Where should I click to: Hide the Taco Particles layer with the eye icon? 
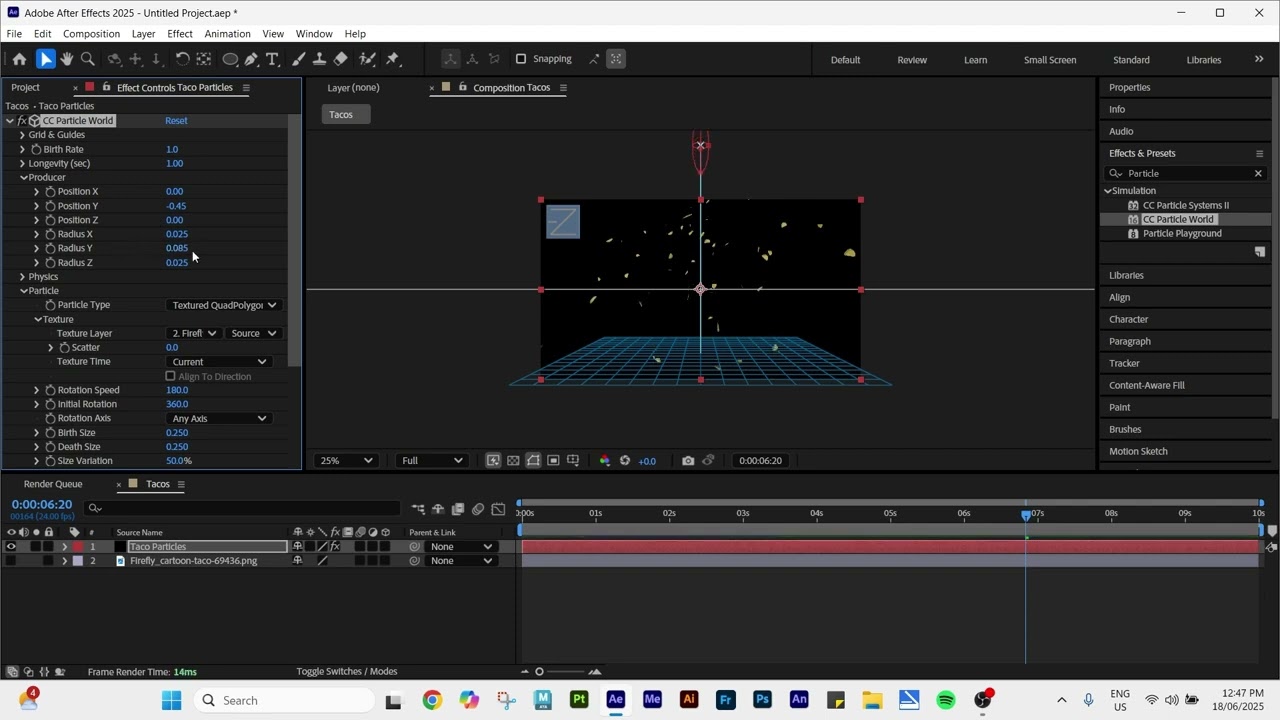coord(11,547)
